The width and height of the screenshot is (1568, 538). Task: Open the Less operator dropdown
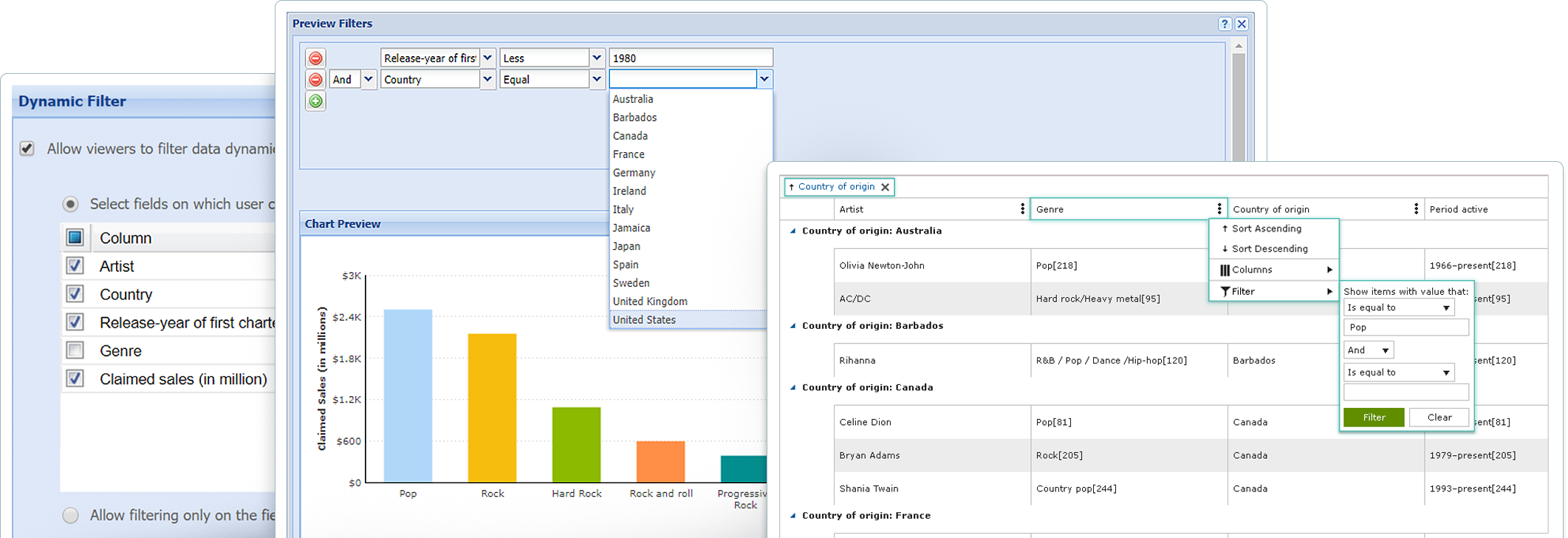tap(596, 58)
